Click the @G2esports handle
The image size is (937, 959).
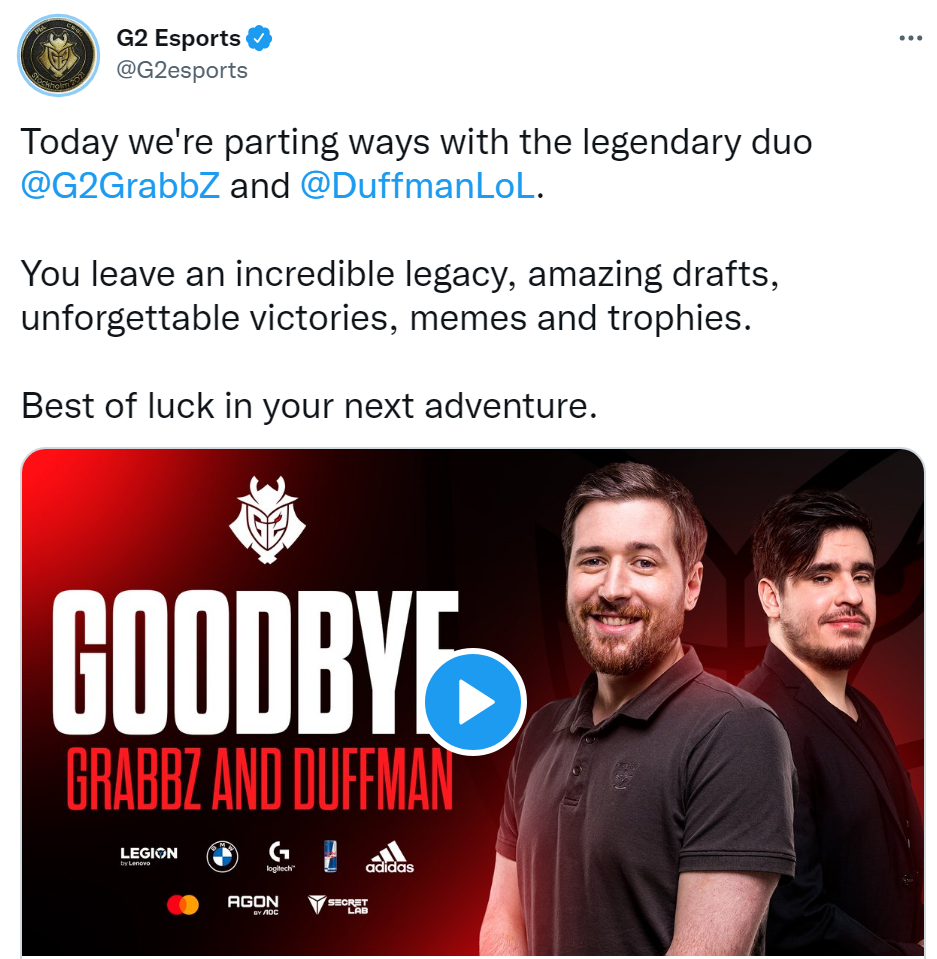click(182, 70)
